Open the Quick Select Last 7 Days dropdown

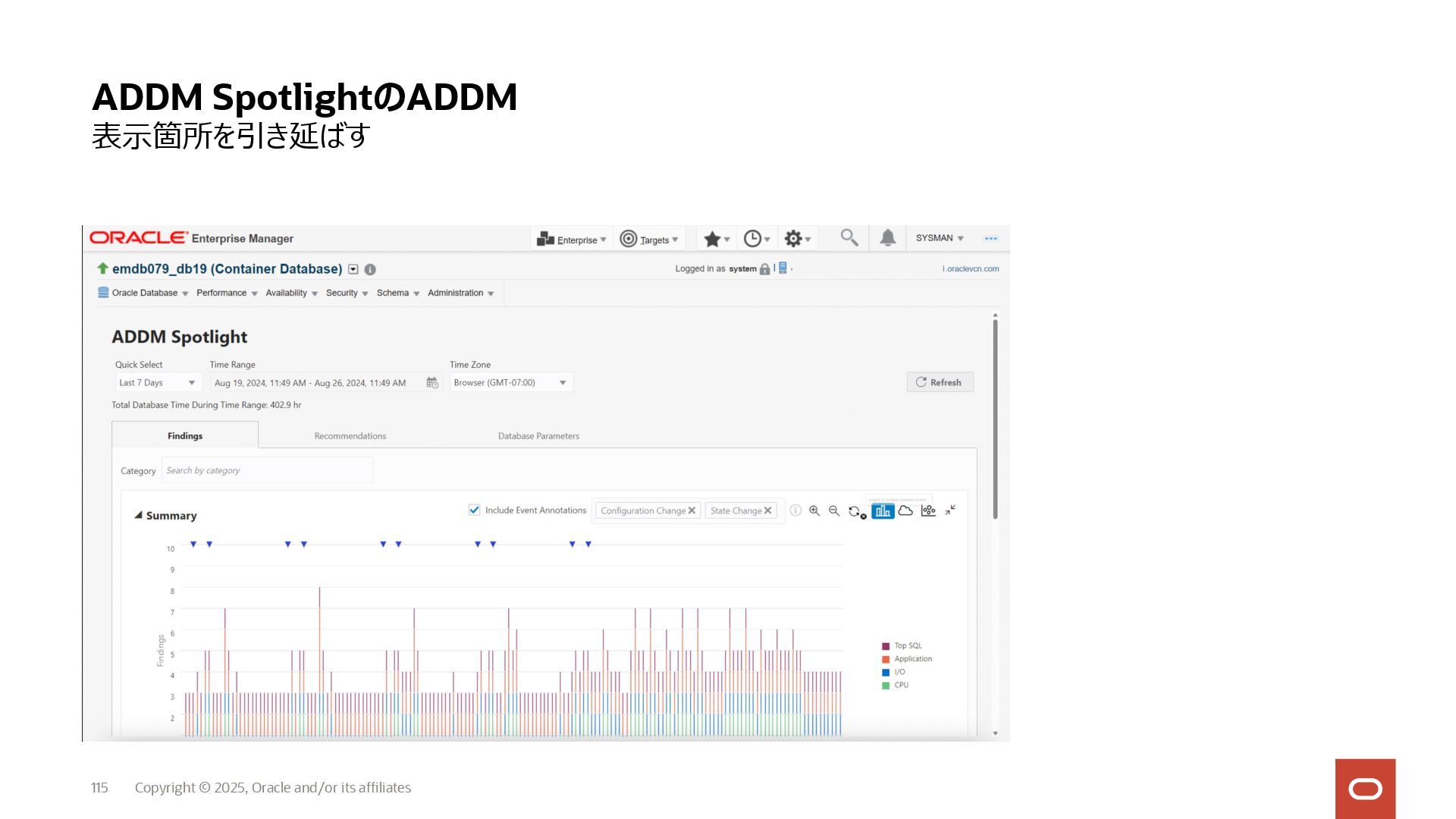pyautogui.click(x=158, y=383)
